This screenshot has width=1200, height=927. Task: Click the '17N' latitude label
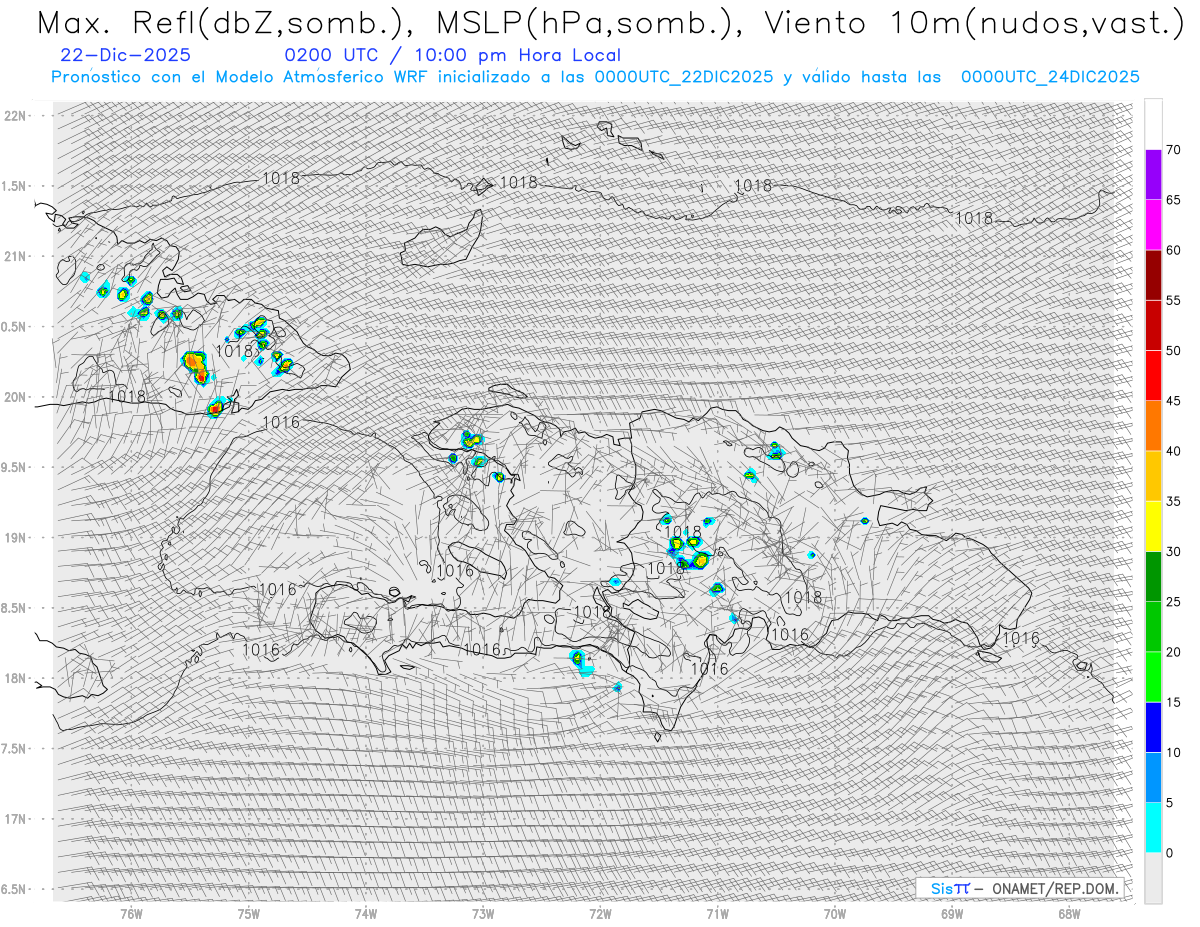(14, 819)
